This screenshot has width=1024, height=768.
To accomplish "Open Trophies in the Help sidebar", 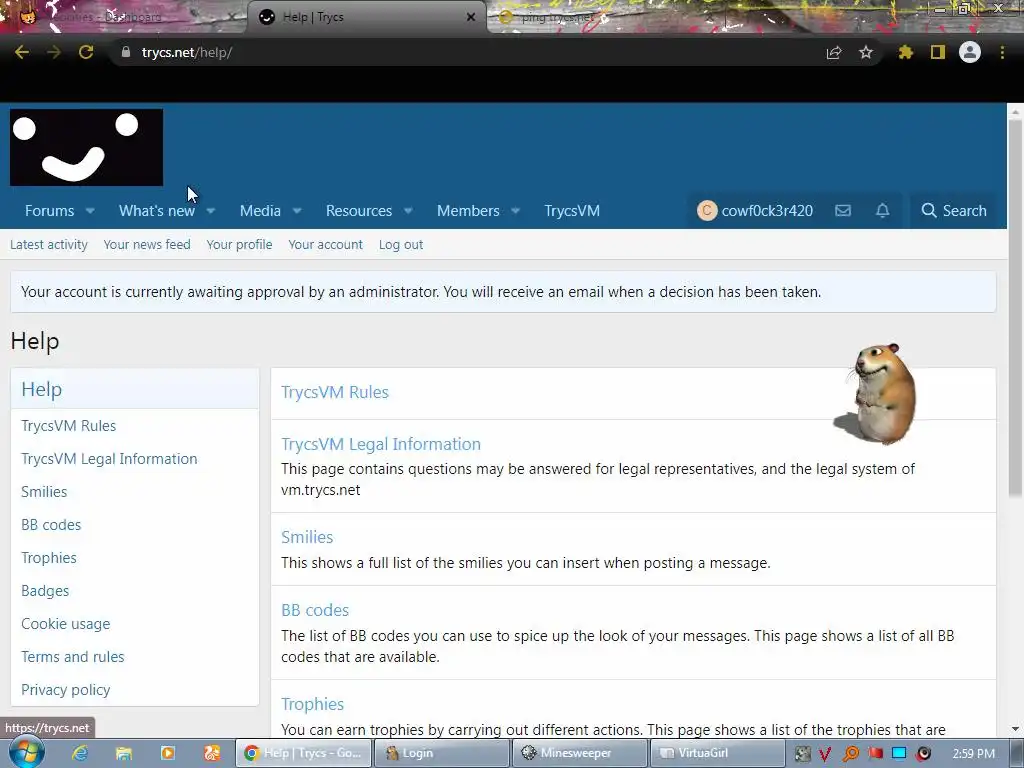I will coord(49,558).
